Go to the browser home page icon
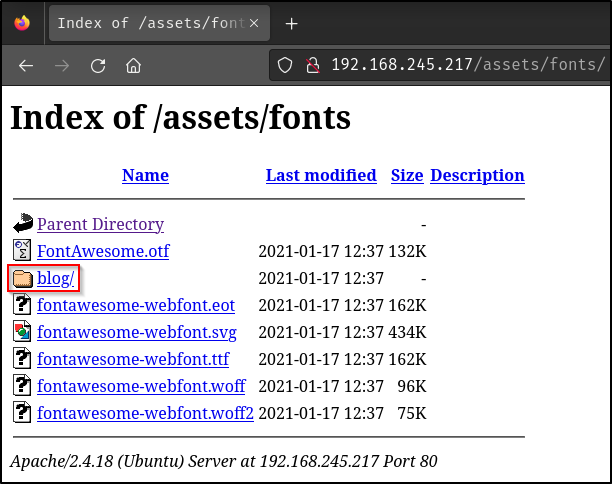The height and width of the screenshot is (484, 612). coord(133,66)
